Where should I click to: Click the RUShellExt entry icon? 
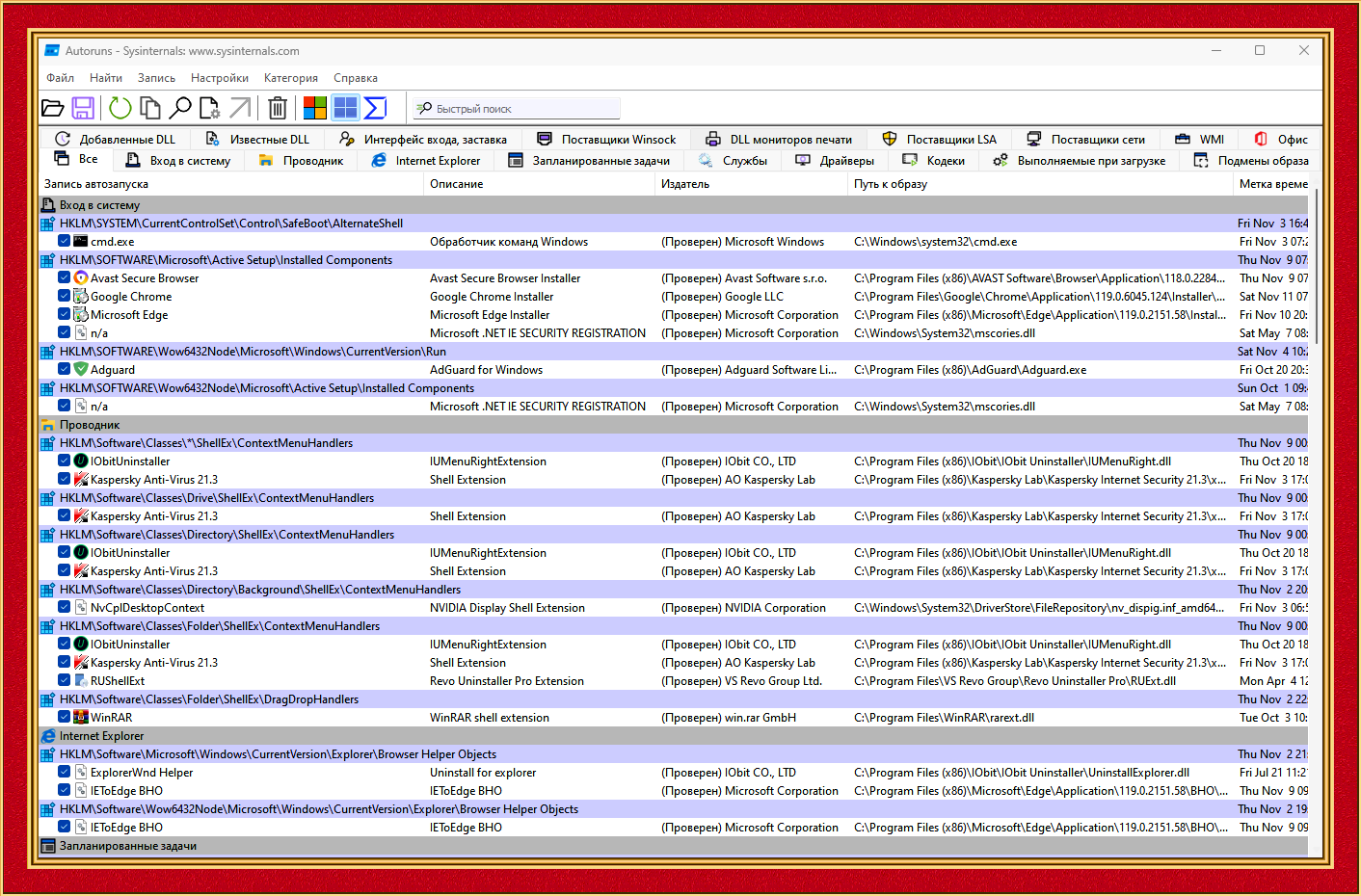(81, 681)
